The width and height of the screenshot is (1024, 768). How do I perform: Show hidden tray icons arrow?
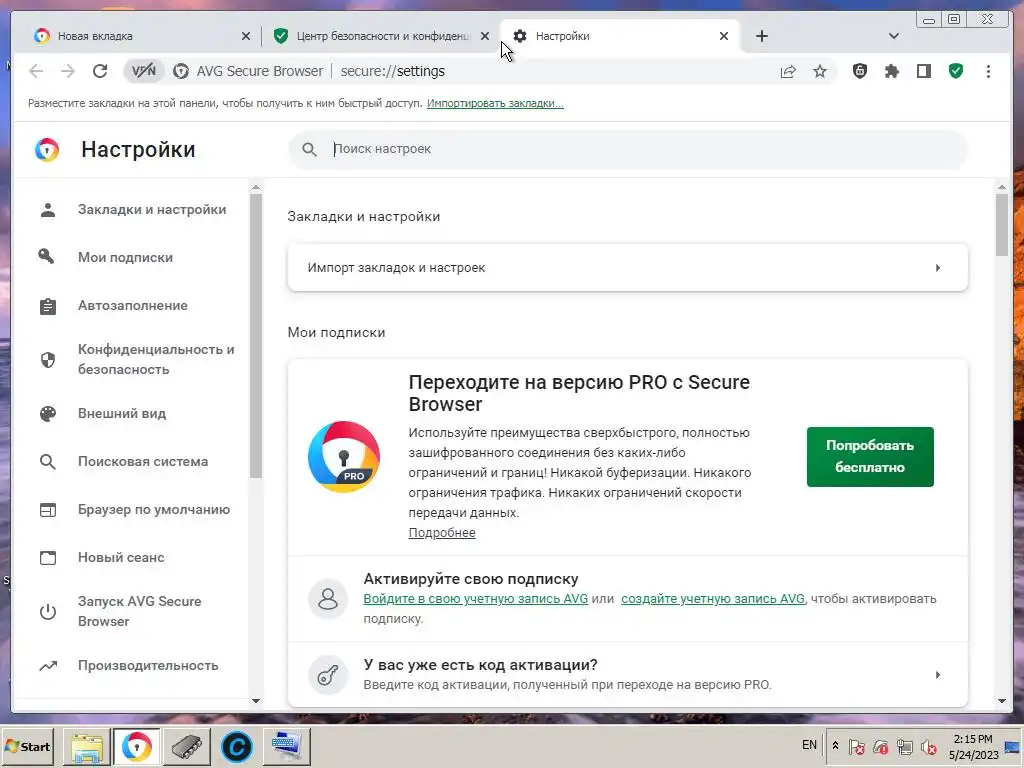835,745
